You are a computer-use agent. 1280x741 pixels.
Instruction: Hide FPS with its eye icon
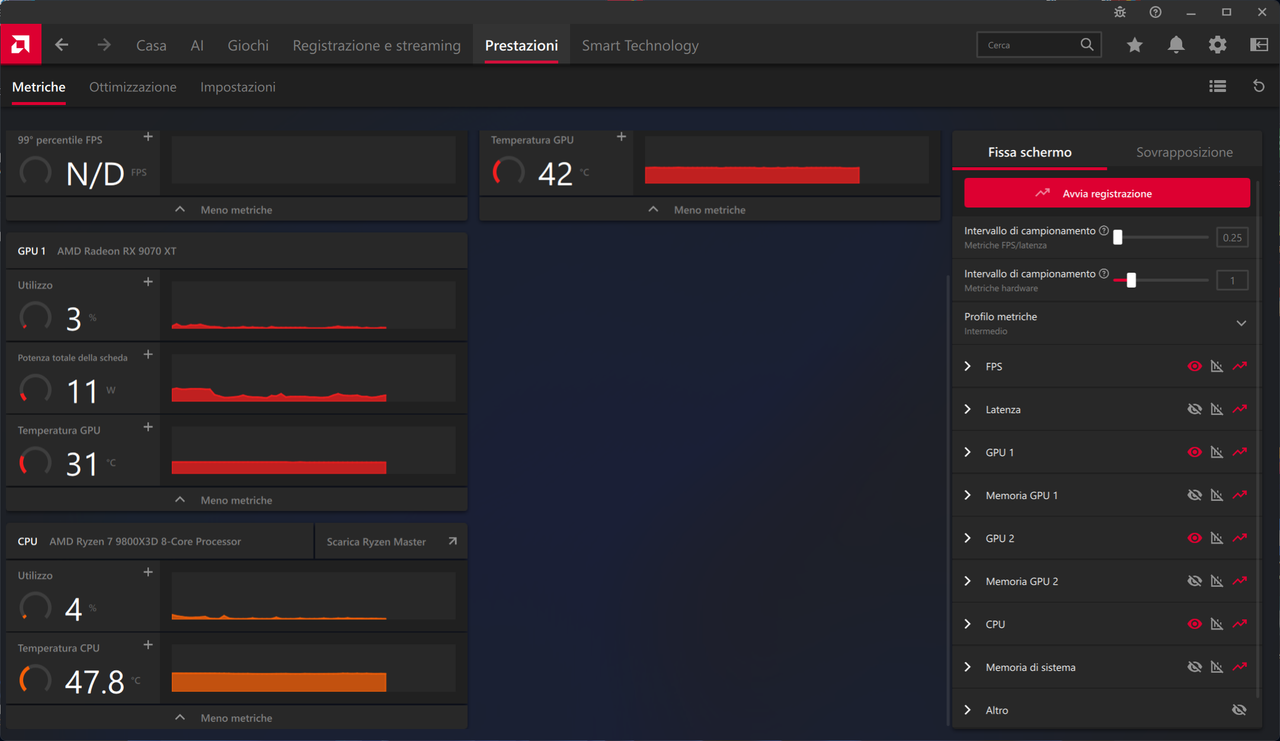[x=1194, y=367]
